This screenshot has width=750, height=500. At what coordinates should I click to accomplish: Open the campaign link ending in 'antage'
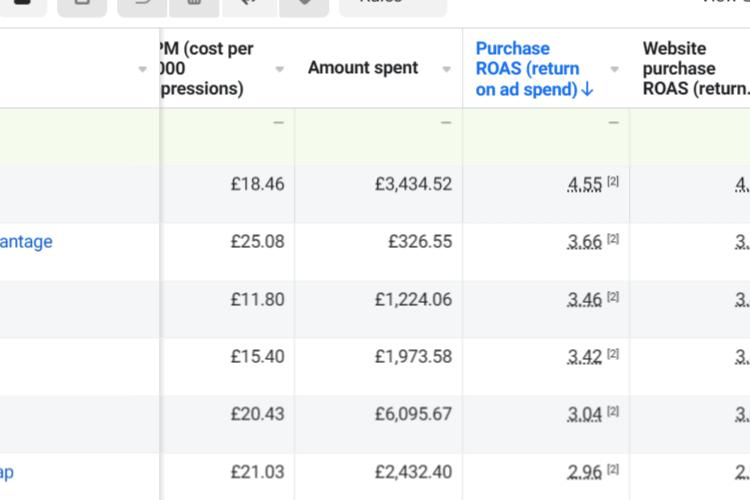point(26,242)
